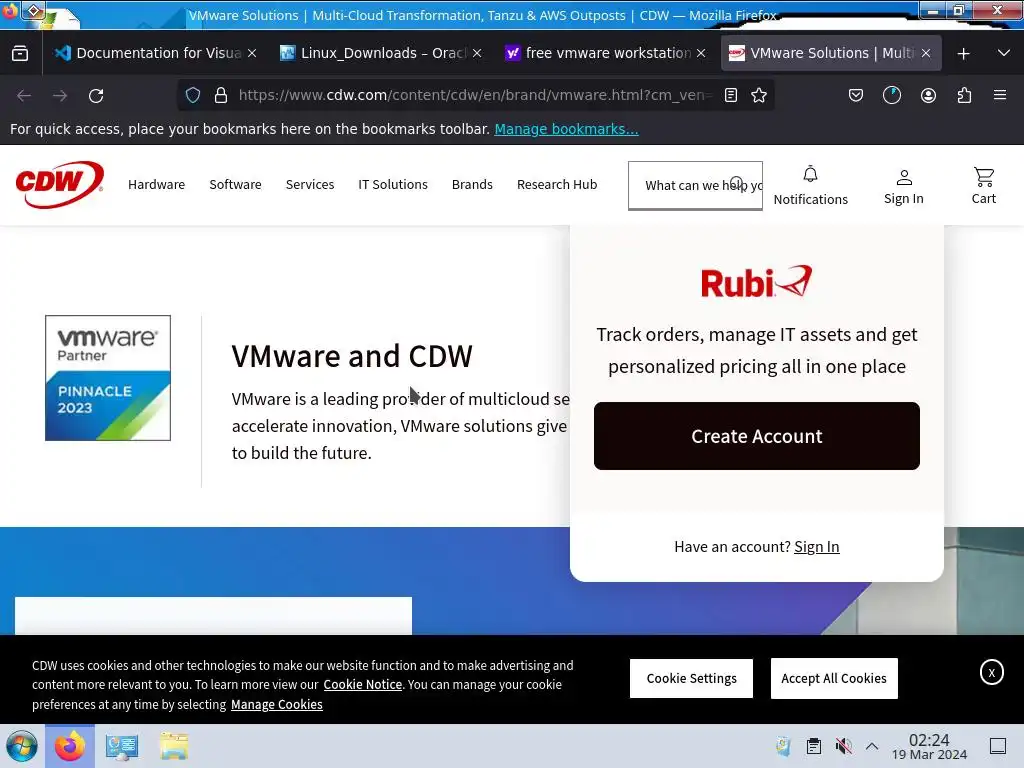The image size is (1024, 768).
Task: Click the CDW search box
Action: tap(695, 185)
